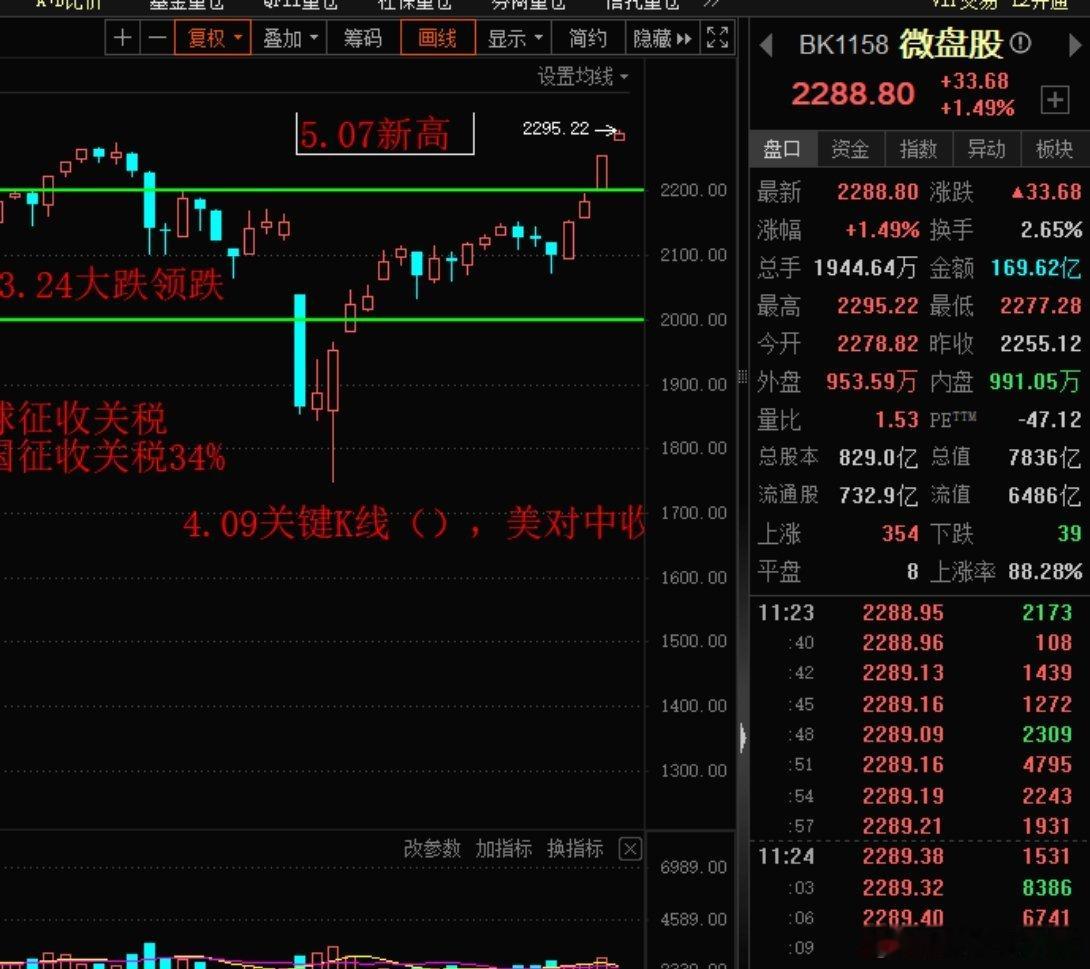1090x969 pixels.
Task: Add 微盘股 to watchlist with plus icon
Action: coord(1055,100)
